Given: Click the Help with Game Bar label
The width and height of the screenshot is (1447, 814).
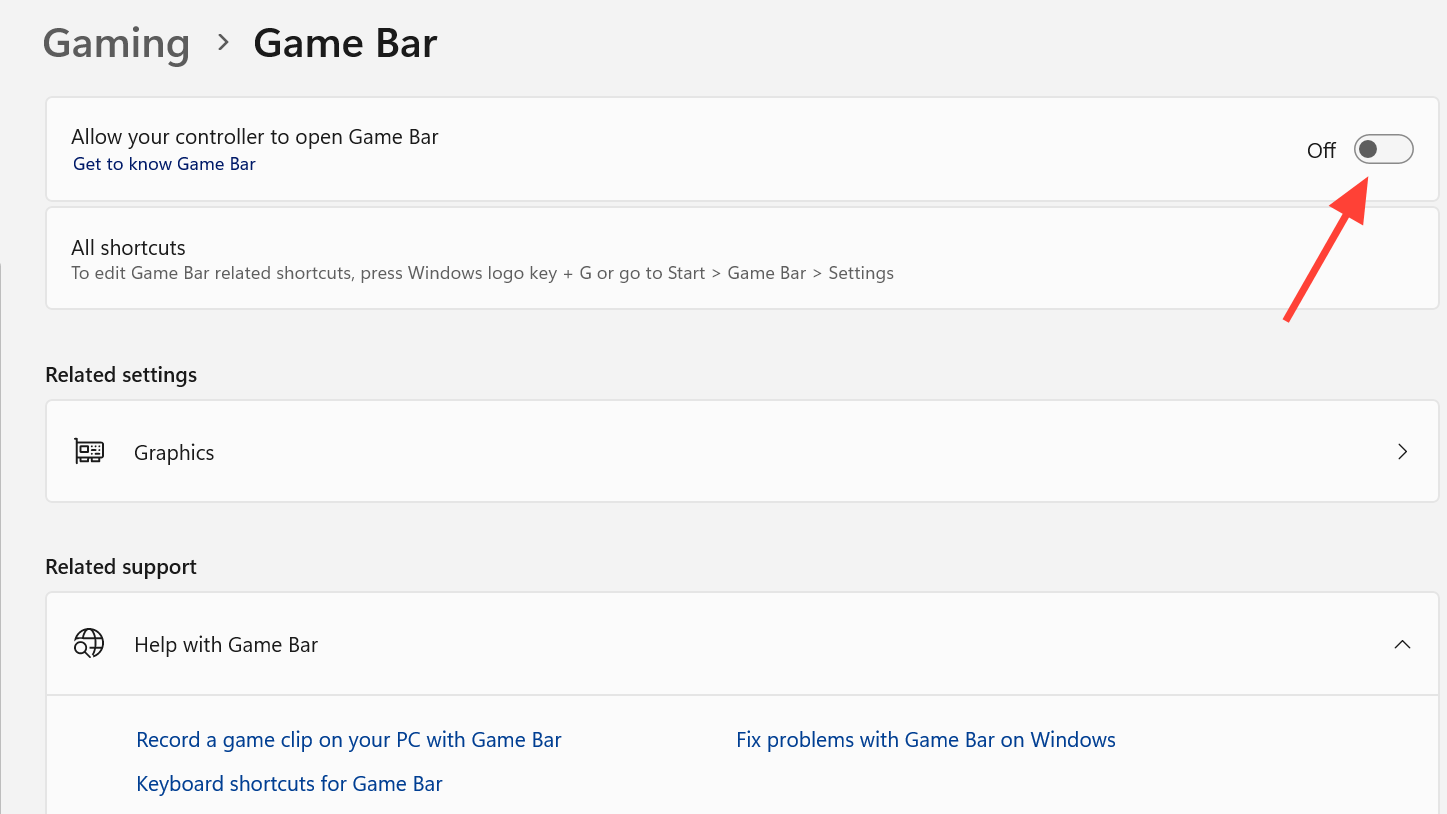Looking at the screenshot, I should point(226,645).
